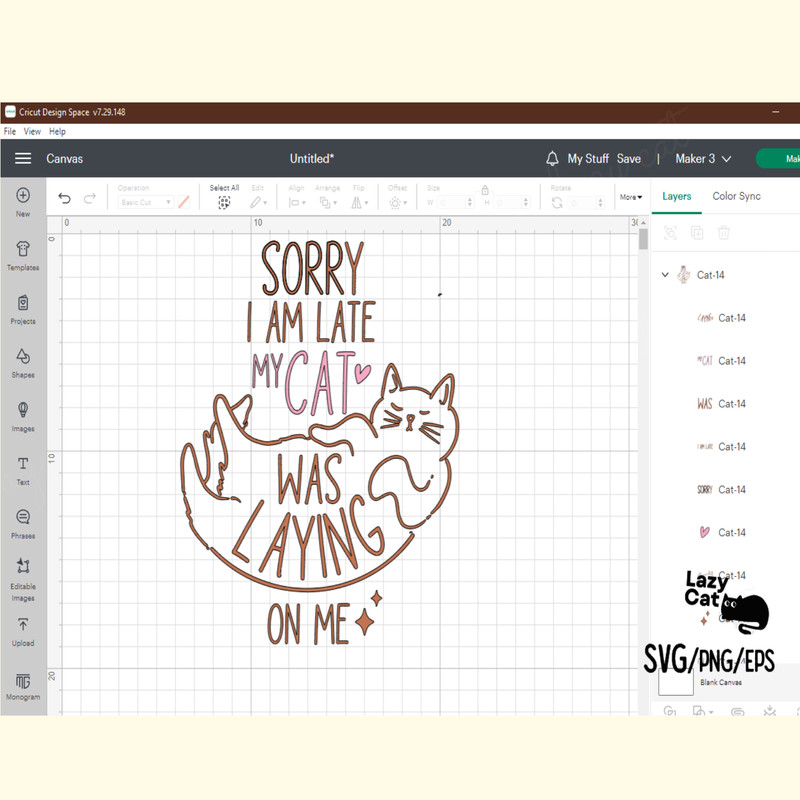The height and width of the screenshot is (800, 800).
Task: Open the Shapes tool
Action: tap(23, 358)
